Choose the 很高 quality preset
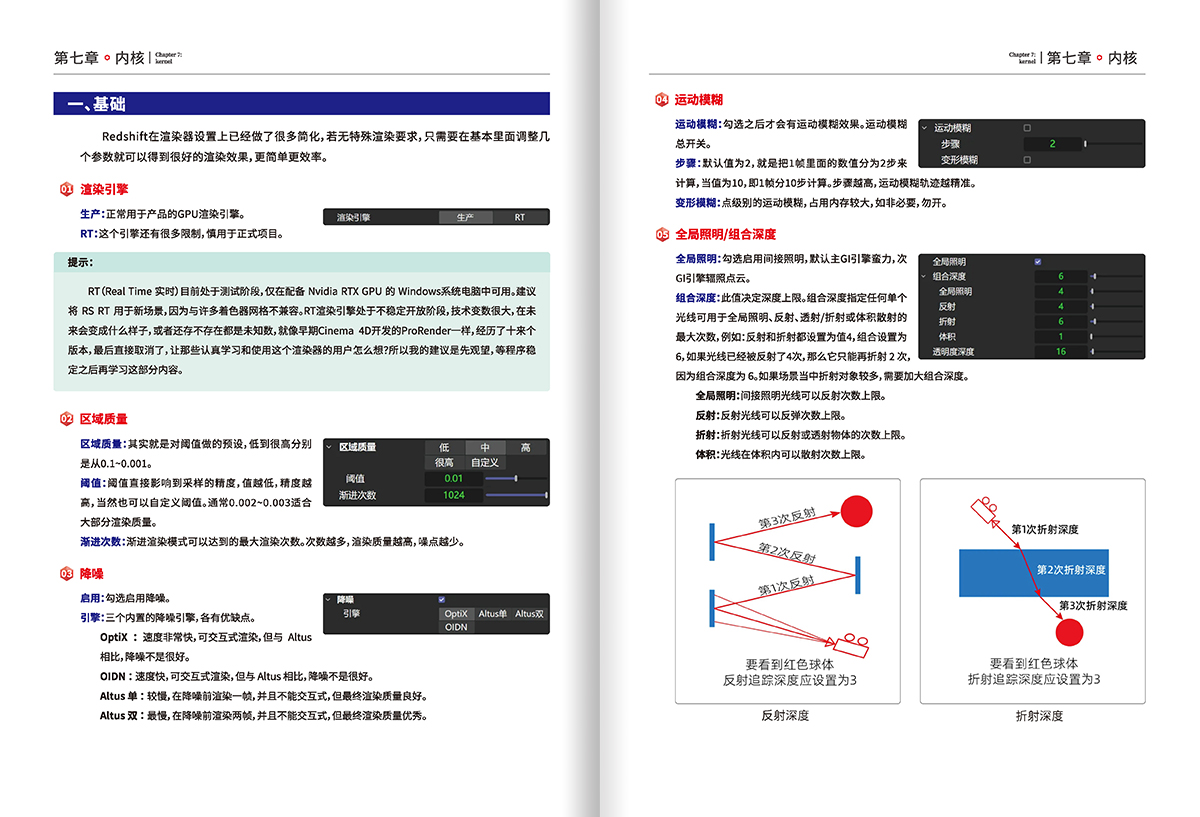Image resolution: width=1200 pixels, height=817 pixels. click(x=444, y=463)
